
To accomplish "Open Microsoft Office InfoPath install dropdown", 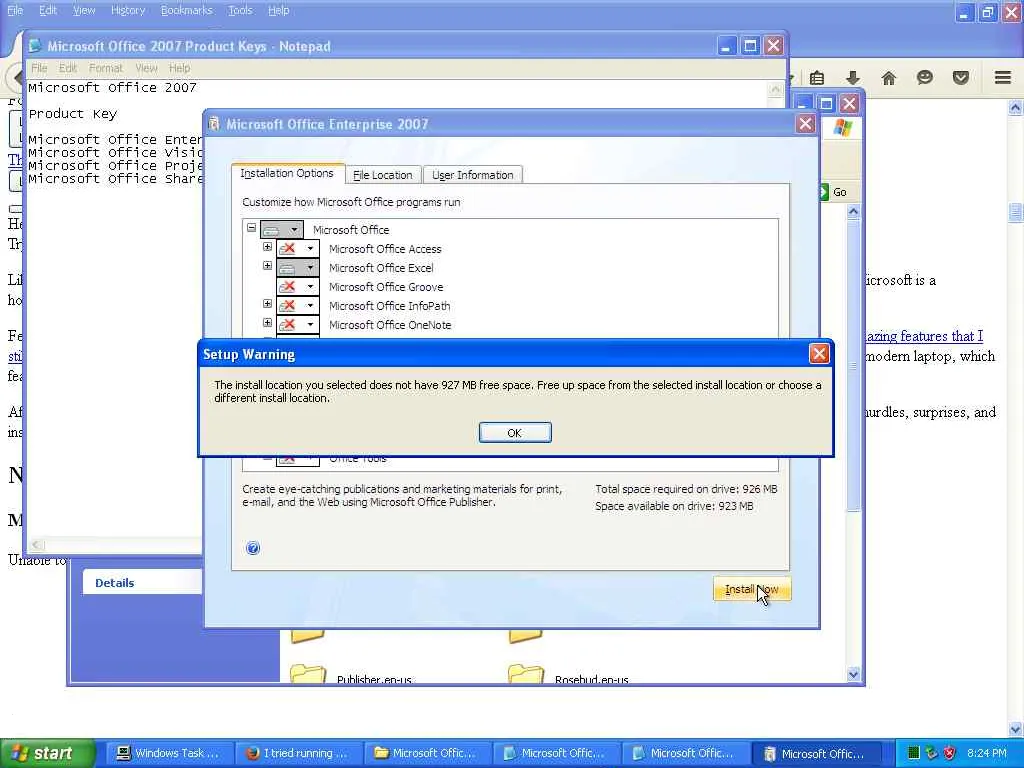I will 311,306.
